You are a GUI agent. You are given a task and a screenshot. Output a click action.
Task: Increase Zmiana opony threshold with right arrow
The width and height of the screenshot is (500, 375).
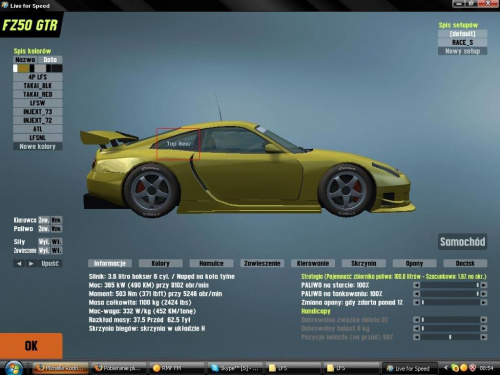pos(483,302)
